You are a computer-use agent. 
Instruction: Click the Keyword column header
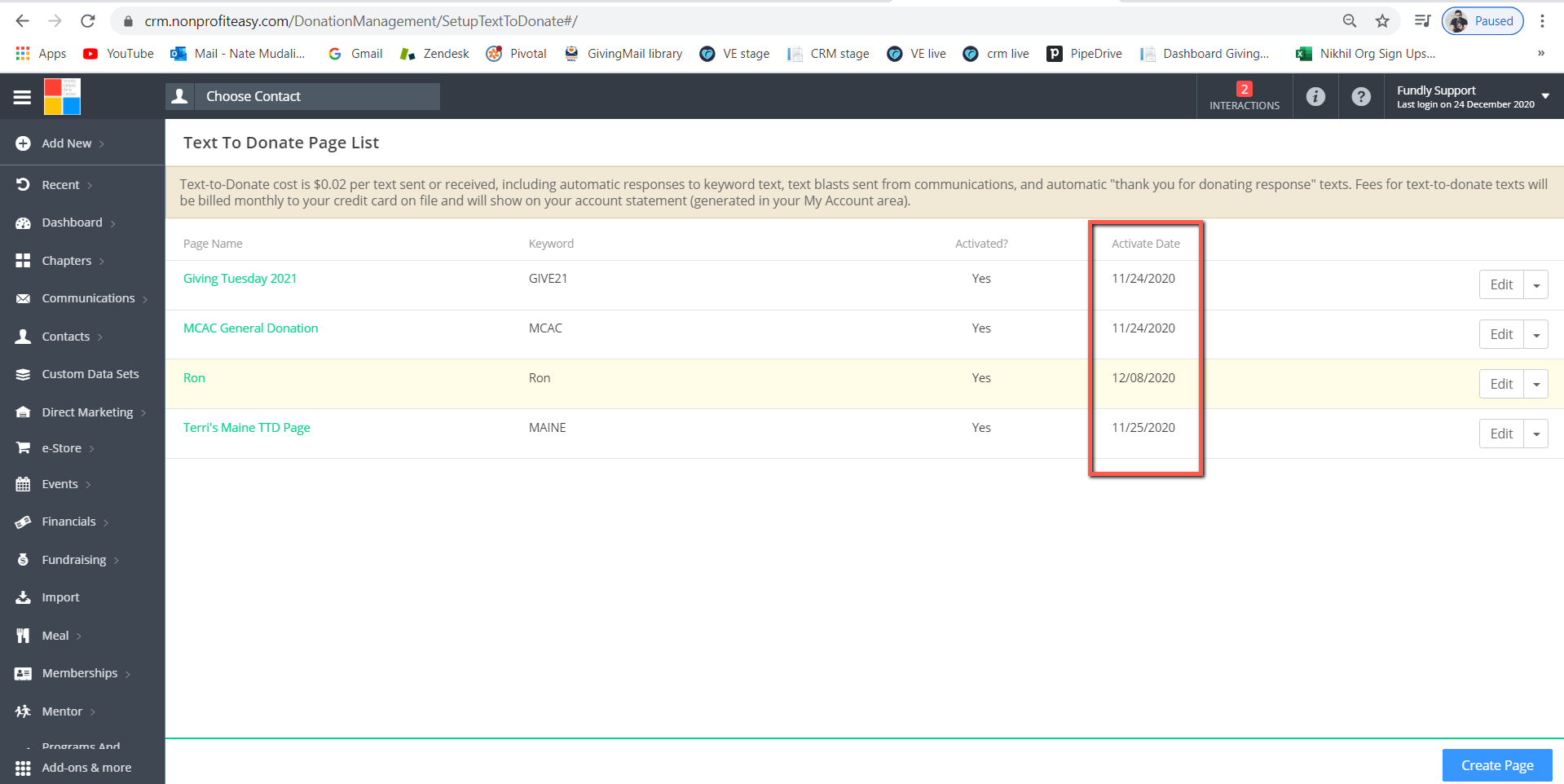coord(551,244)
